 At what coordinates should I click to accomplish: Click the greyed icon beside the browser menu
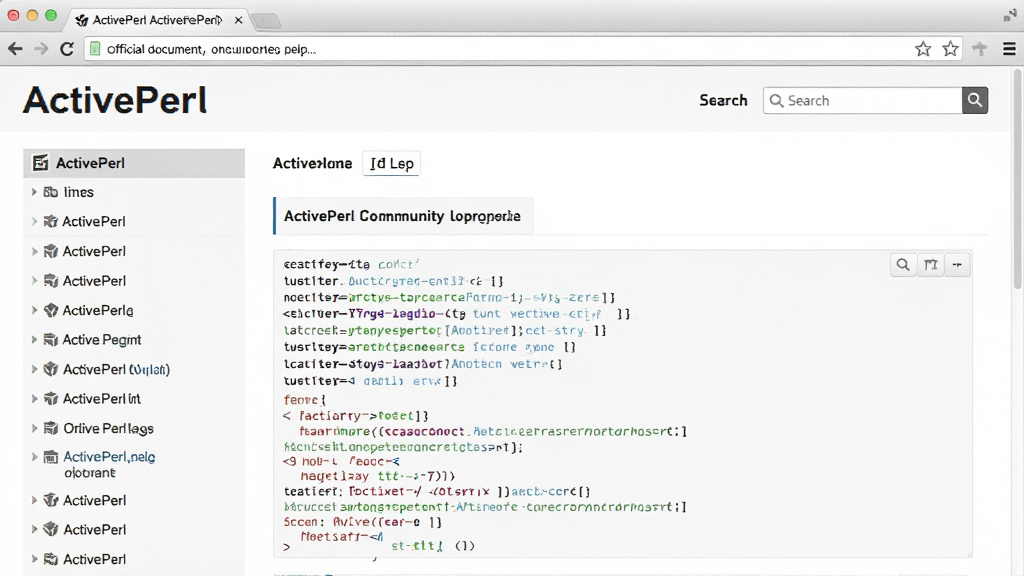point(980,49)
